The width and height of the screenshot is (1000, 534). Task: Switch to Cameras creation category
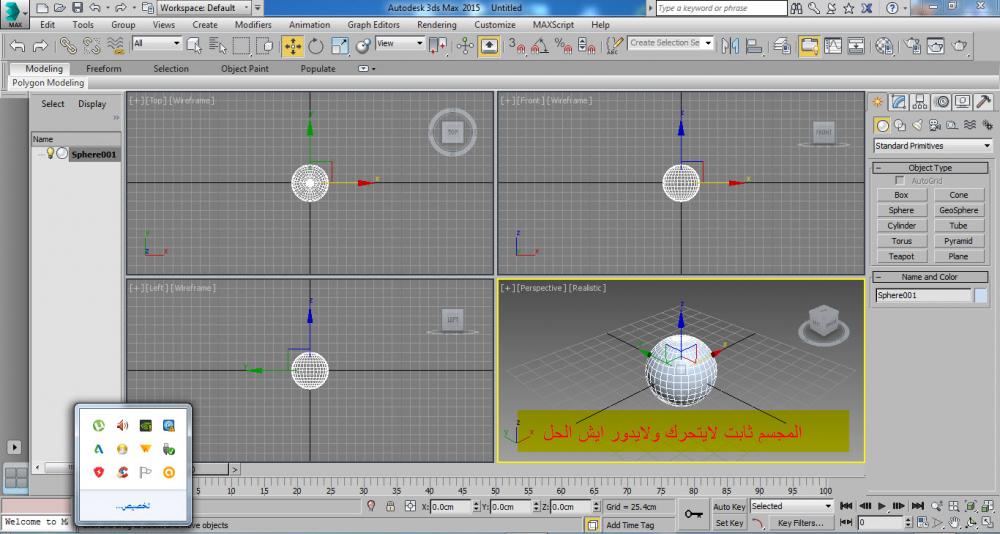(935, 125)
